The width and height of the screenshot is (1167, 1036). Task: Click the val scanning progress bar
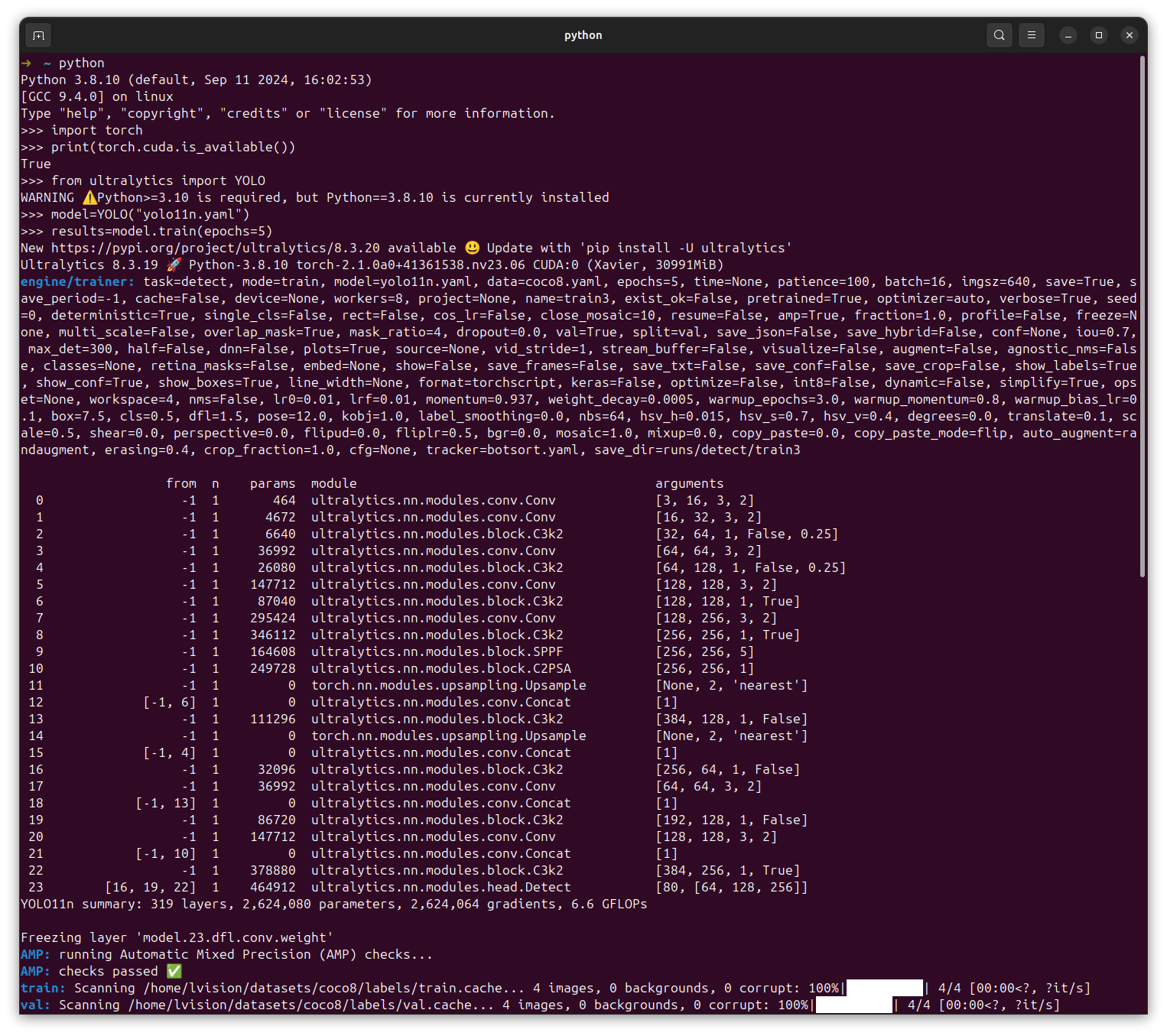click(854, 1005)
